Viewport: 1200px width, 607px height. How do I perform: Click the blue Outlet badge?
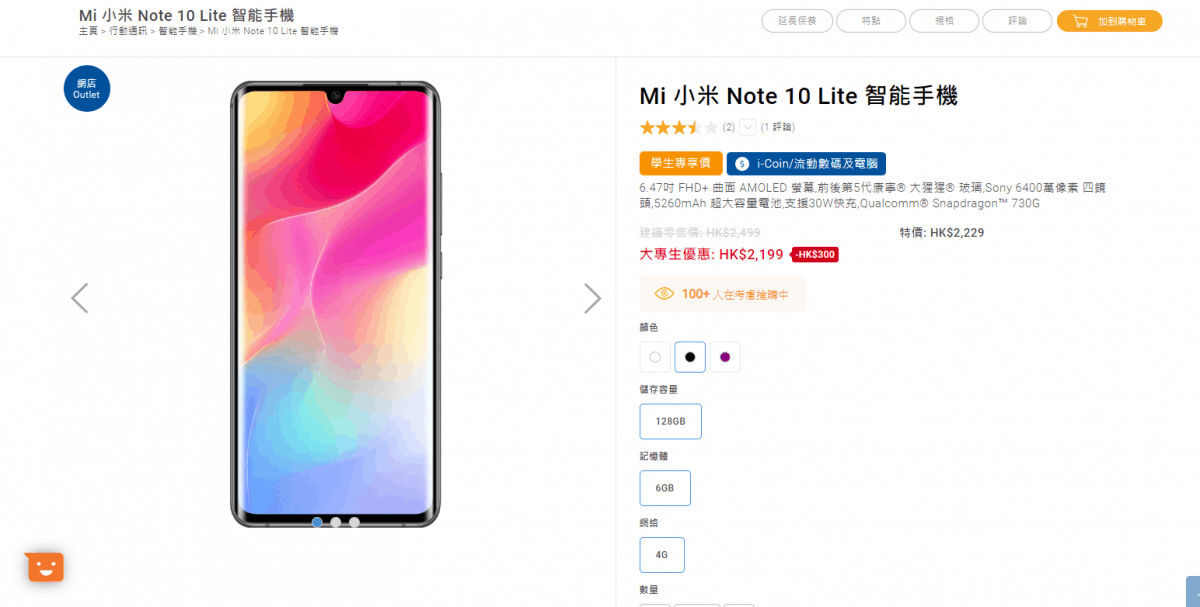(87, 89)
